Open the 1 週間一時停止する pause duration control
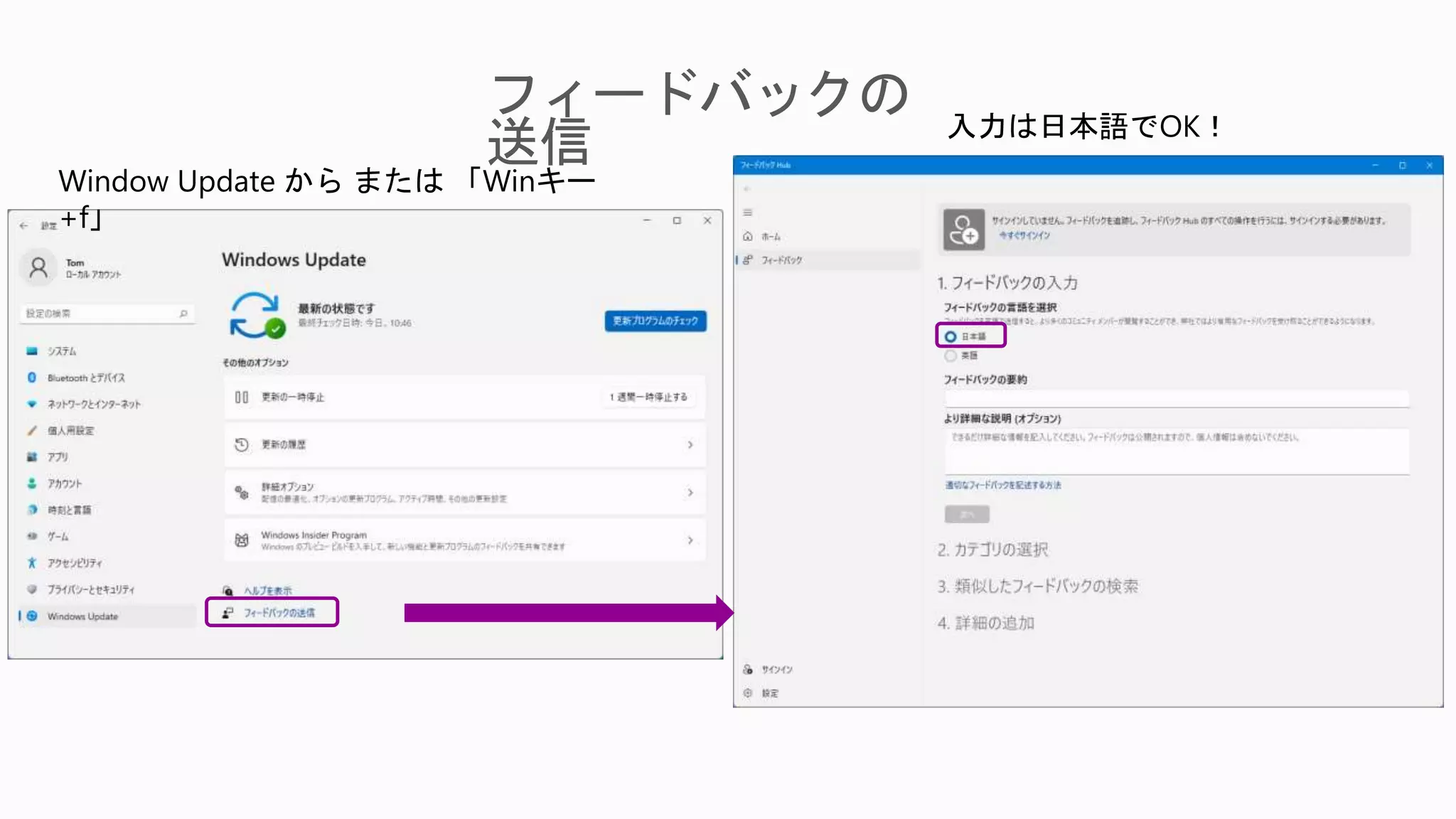The height and width of the screenshot is (819, 1456). click(x=648, y=397)
